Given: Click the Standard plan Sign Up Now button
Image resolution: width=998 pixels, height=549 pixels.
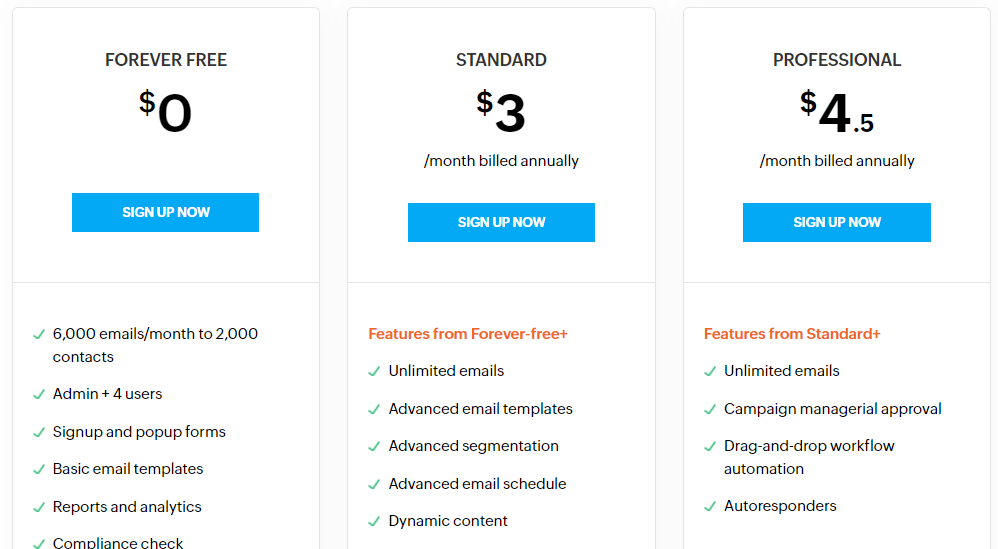Looking at the screenshot, I should coord(502,223).
